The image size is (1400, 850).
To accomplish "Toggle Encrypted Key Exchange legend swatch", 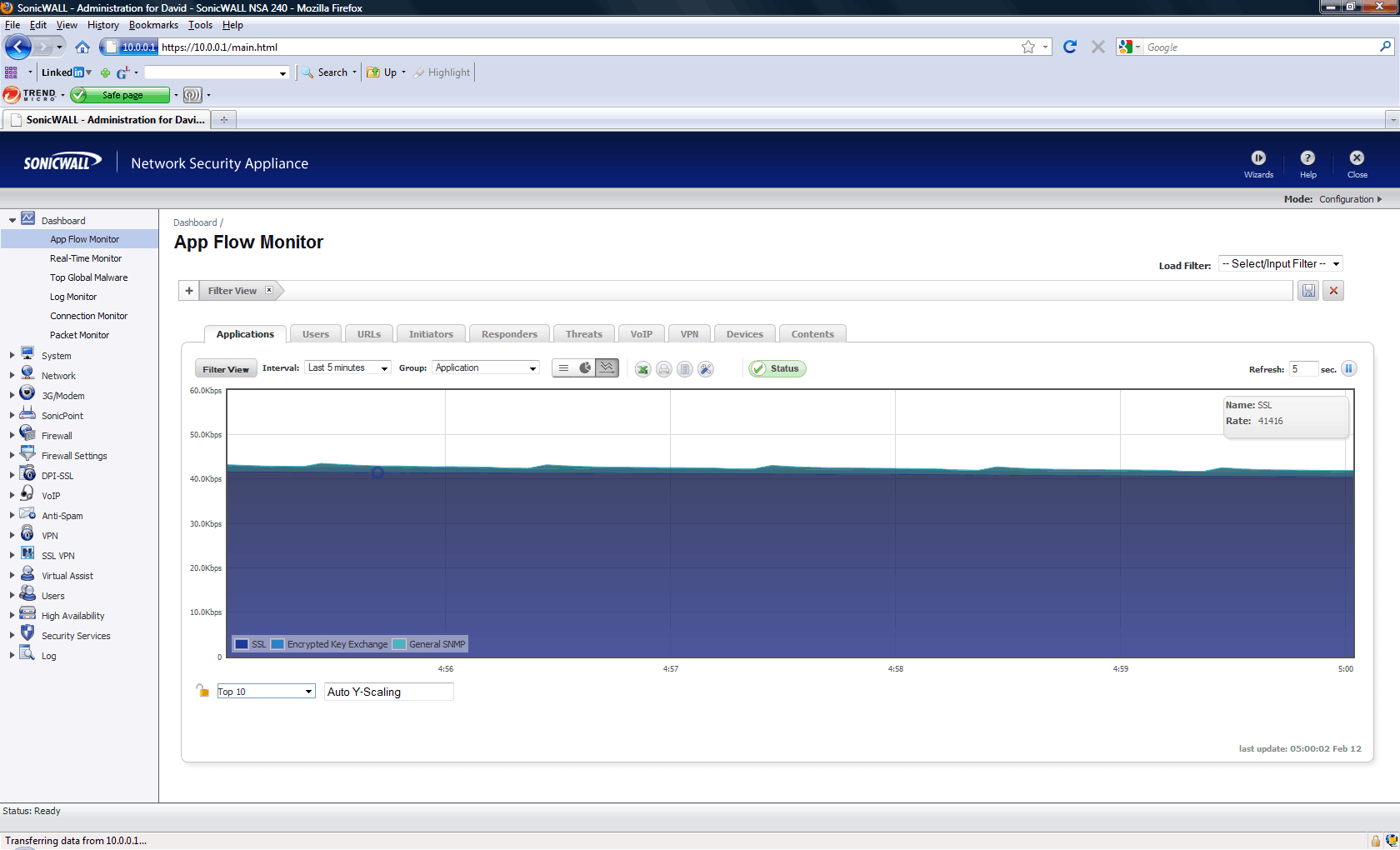I will click(277, 644).
